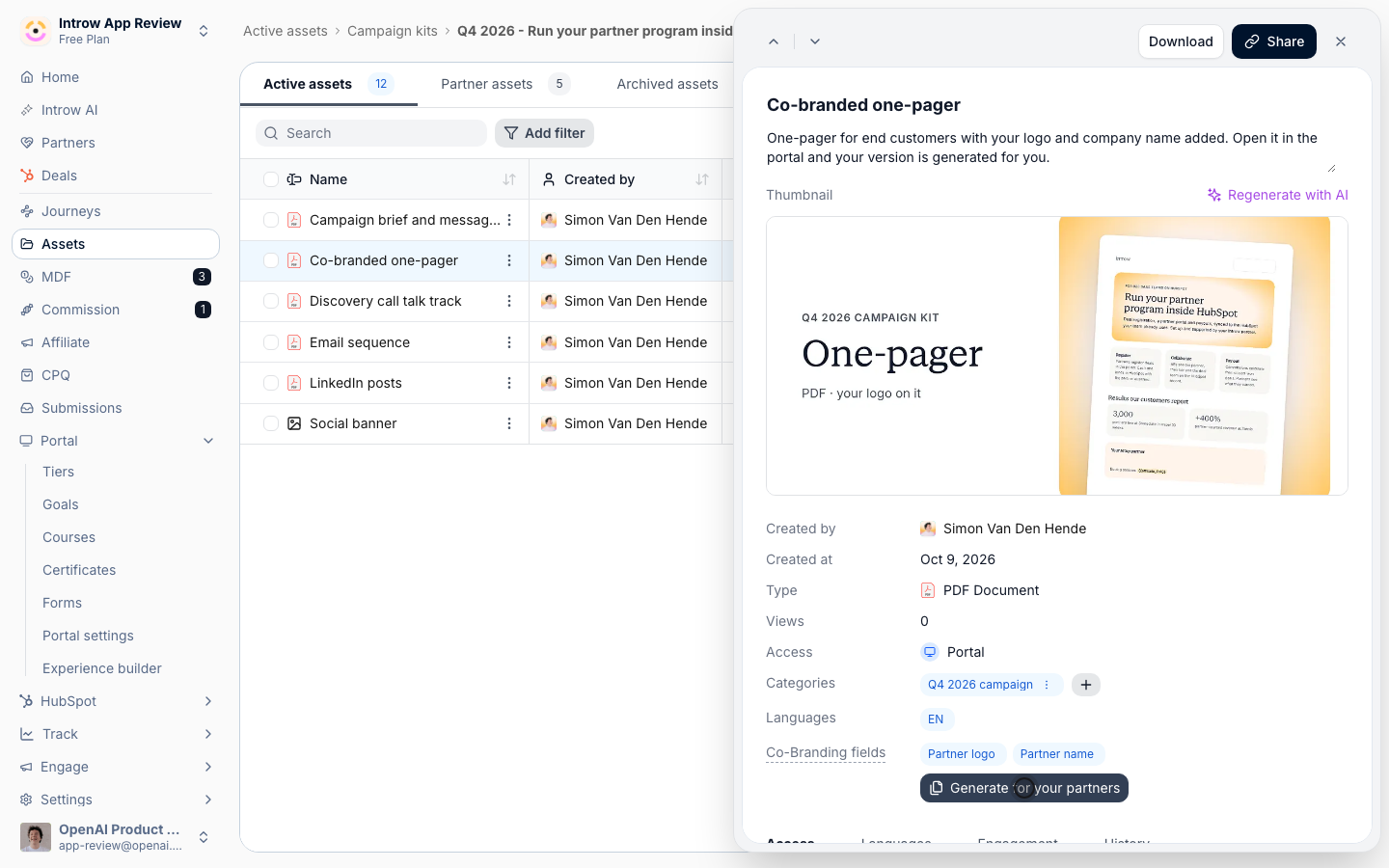The height and width of the screenshot is (868, 1389).
Task: Toggle the select-all checkbox in table header
Action: 271,179
